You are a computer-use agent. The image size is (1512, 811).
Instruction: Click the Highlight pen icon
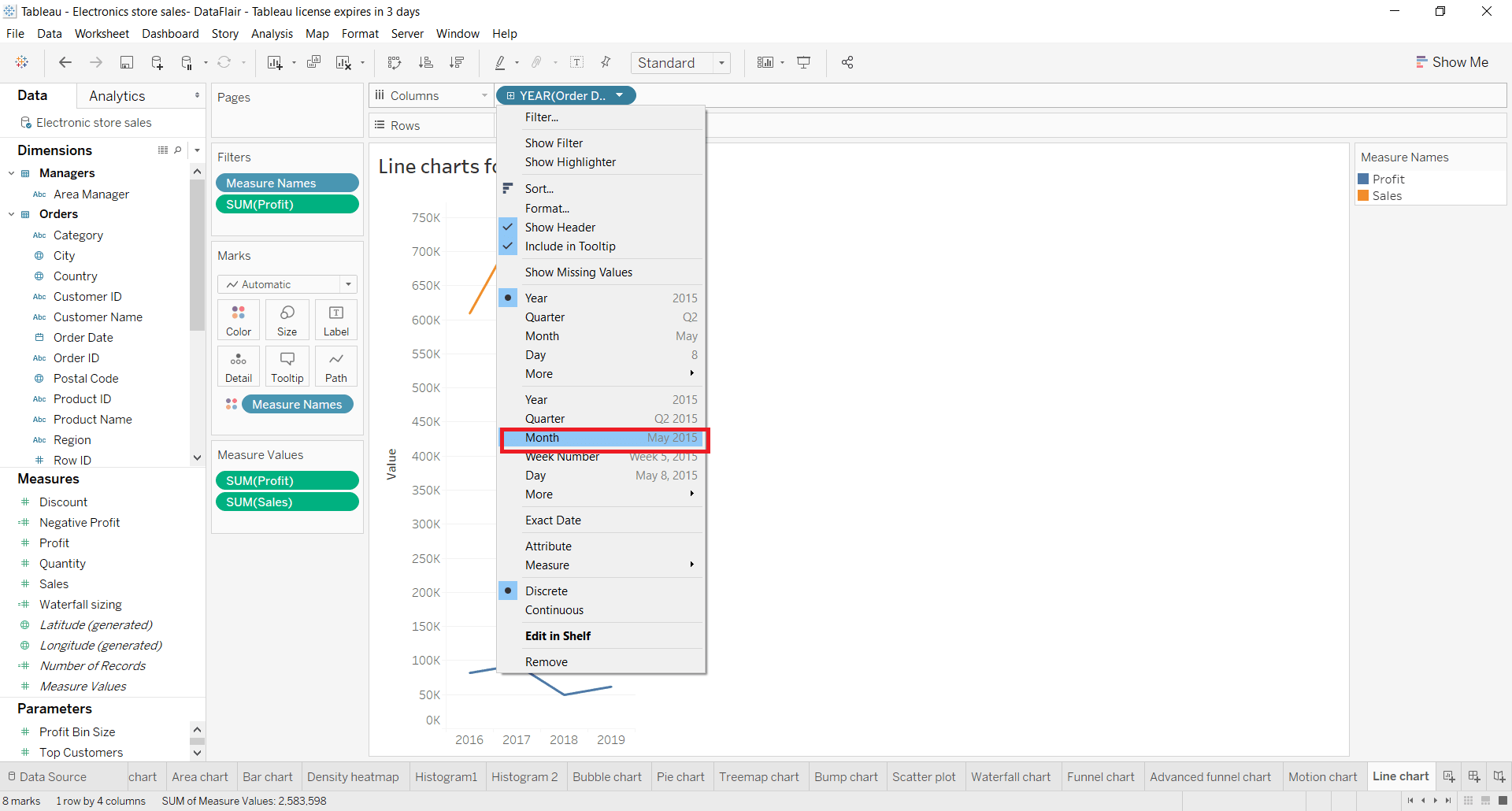[499, 62]
